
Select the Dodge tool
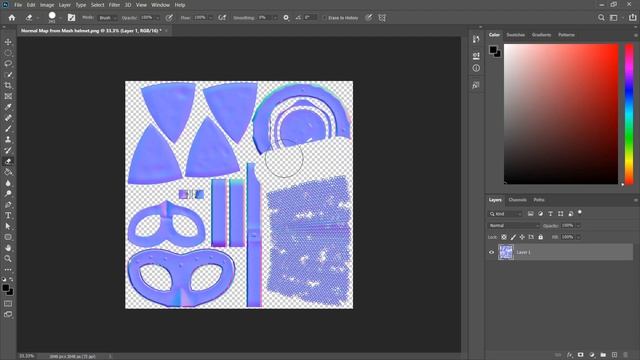click(x=8, y=193)
